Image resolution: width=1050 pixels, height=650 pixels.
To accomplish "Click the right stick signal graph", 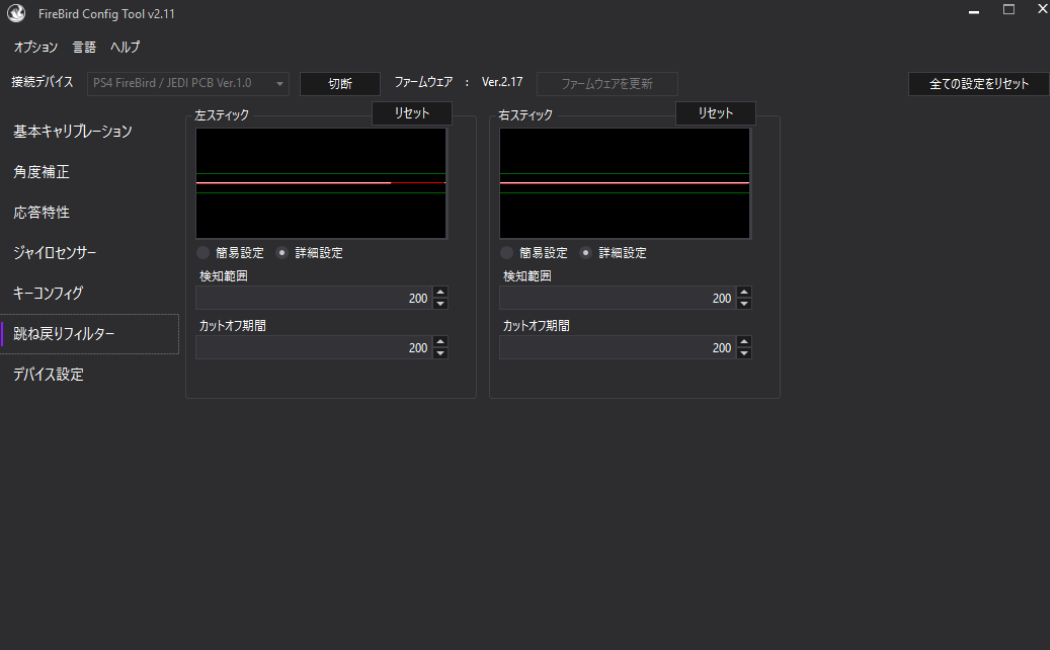I will pos(625,183).
